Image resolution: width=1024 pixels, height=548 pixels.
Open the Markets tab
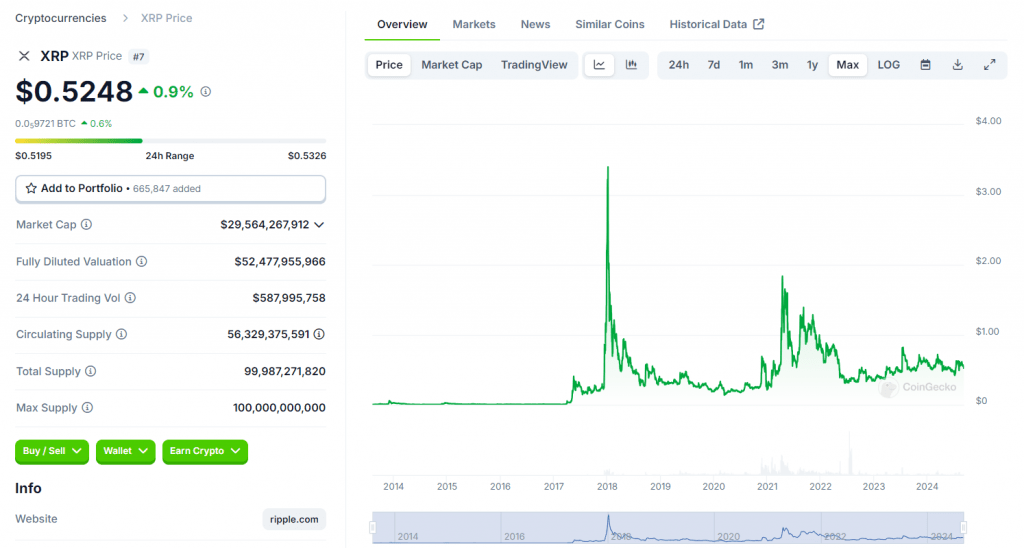pos(473,24)
